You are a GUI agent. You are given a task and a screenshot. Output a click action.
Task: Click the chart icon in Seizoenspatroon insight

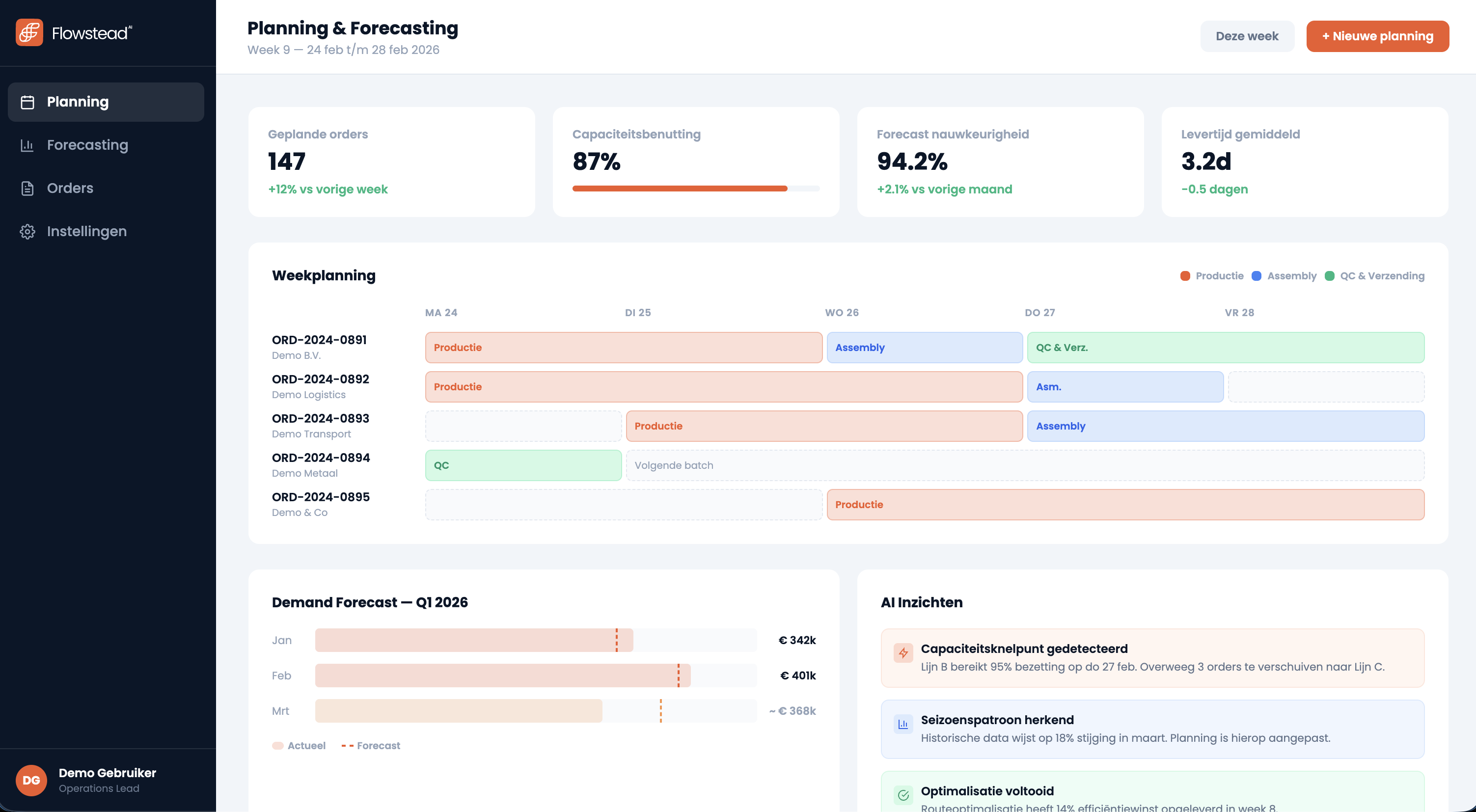(x=903, y=724)
